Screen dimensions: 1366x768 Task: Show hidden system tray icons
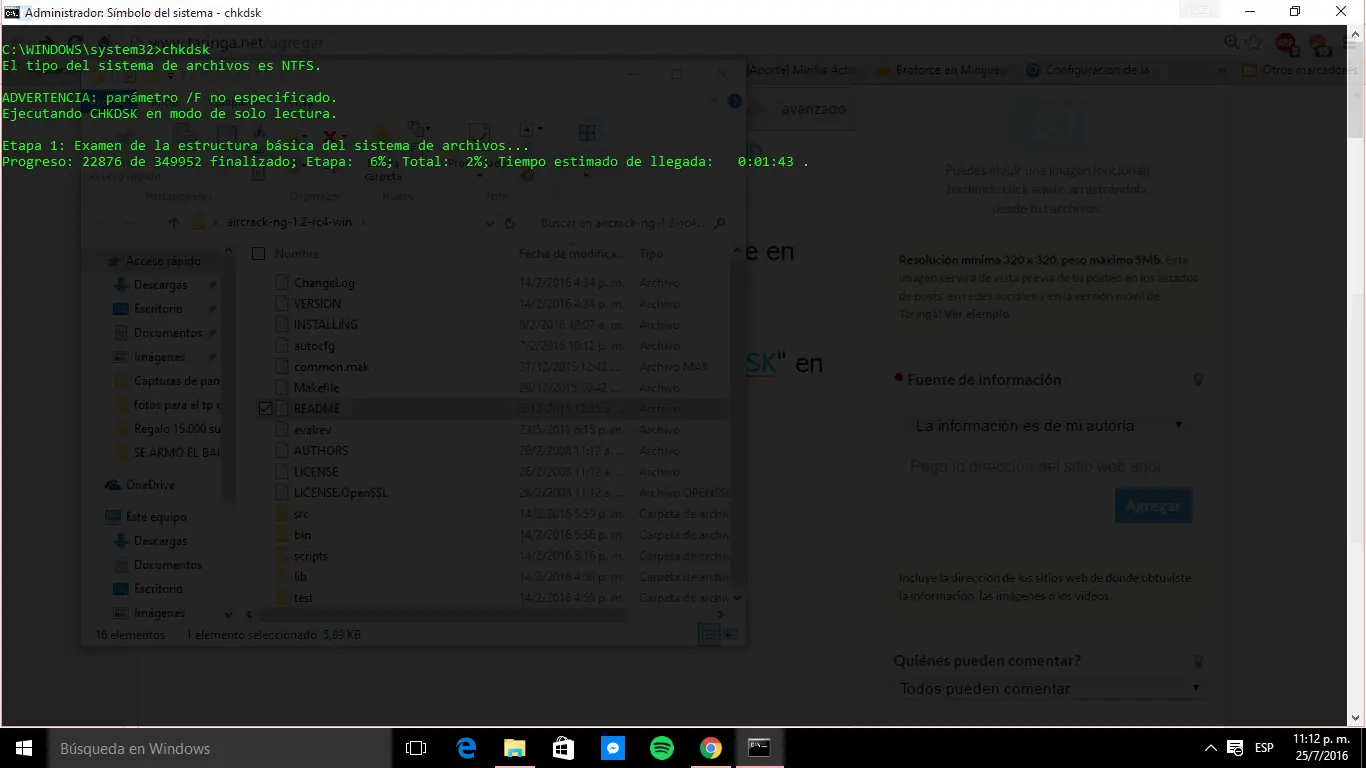click(1211, 748)
